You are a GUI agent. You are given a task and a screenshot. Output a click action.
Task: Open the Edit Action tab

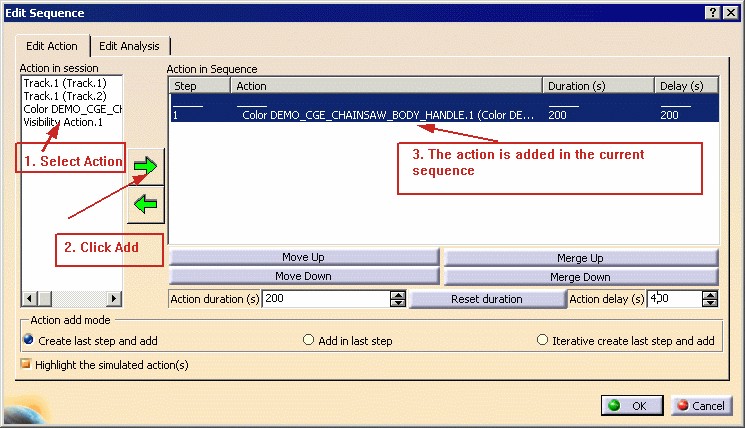coord(51,46)
